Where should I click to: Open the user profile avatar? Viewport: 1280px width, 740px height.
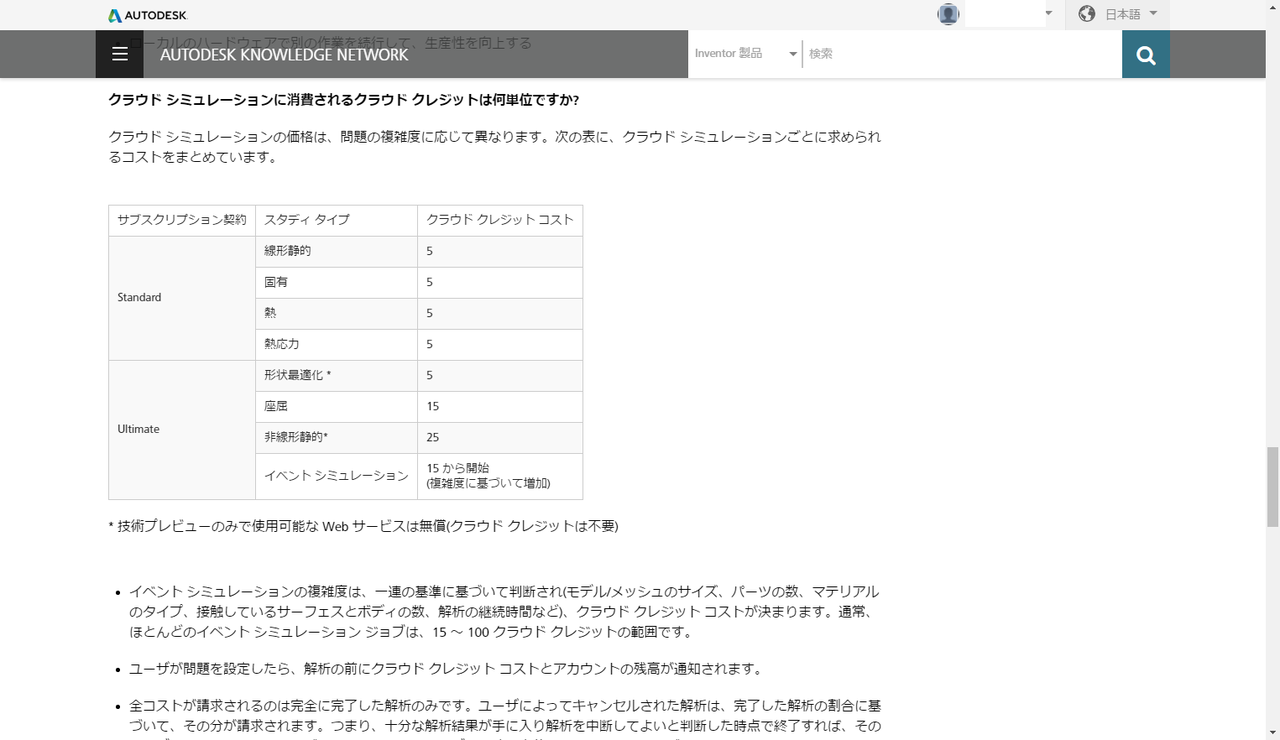[x=948, y=14]
